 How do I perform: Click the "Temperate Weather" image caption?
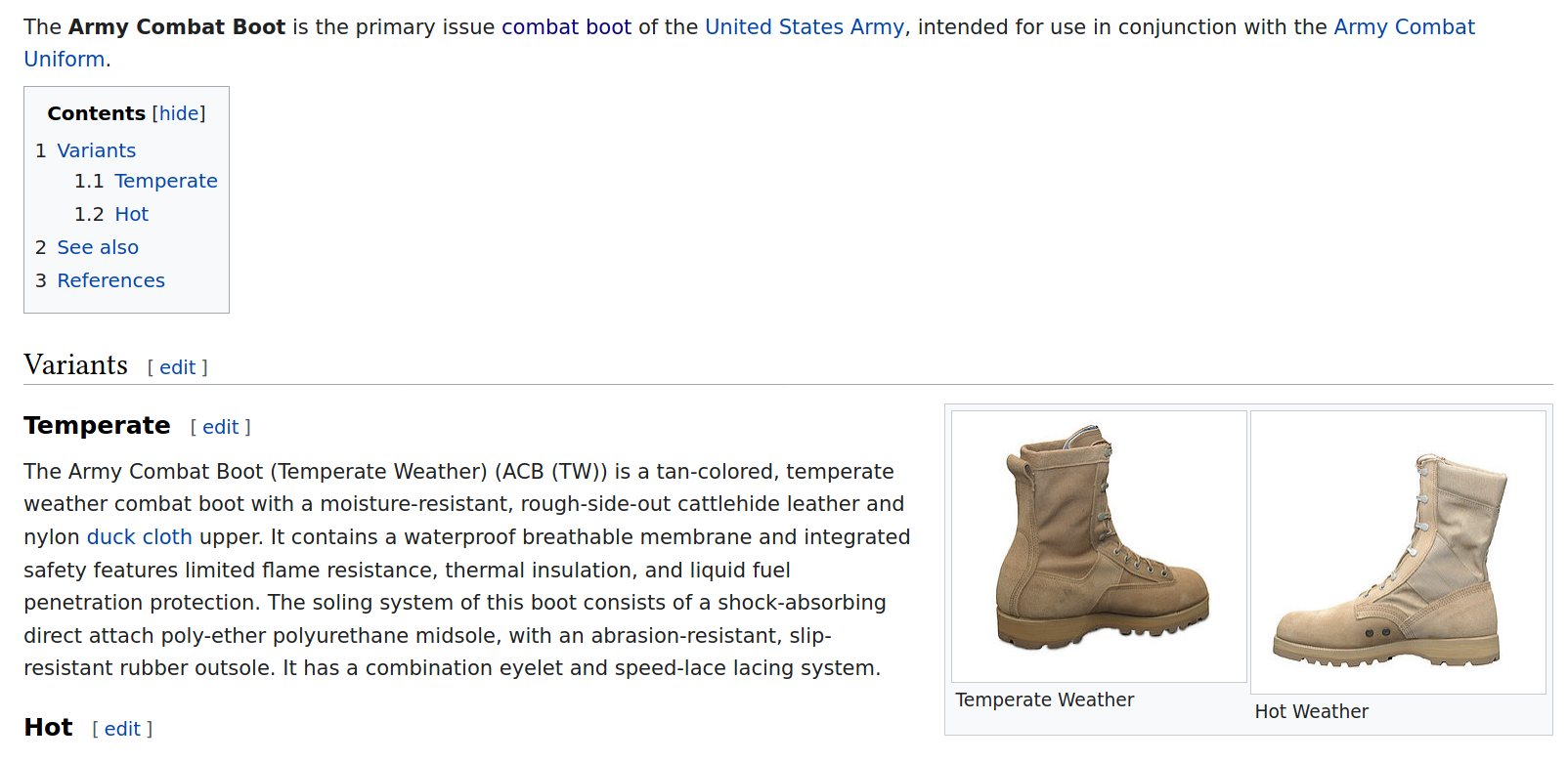(1044, 699)
